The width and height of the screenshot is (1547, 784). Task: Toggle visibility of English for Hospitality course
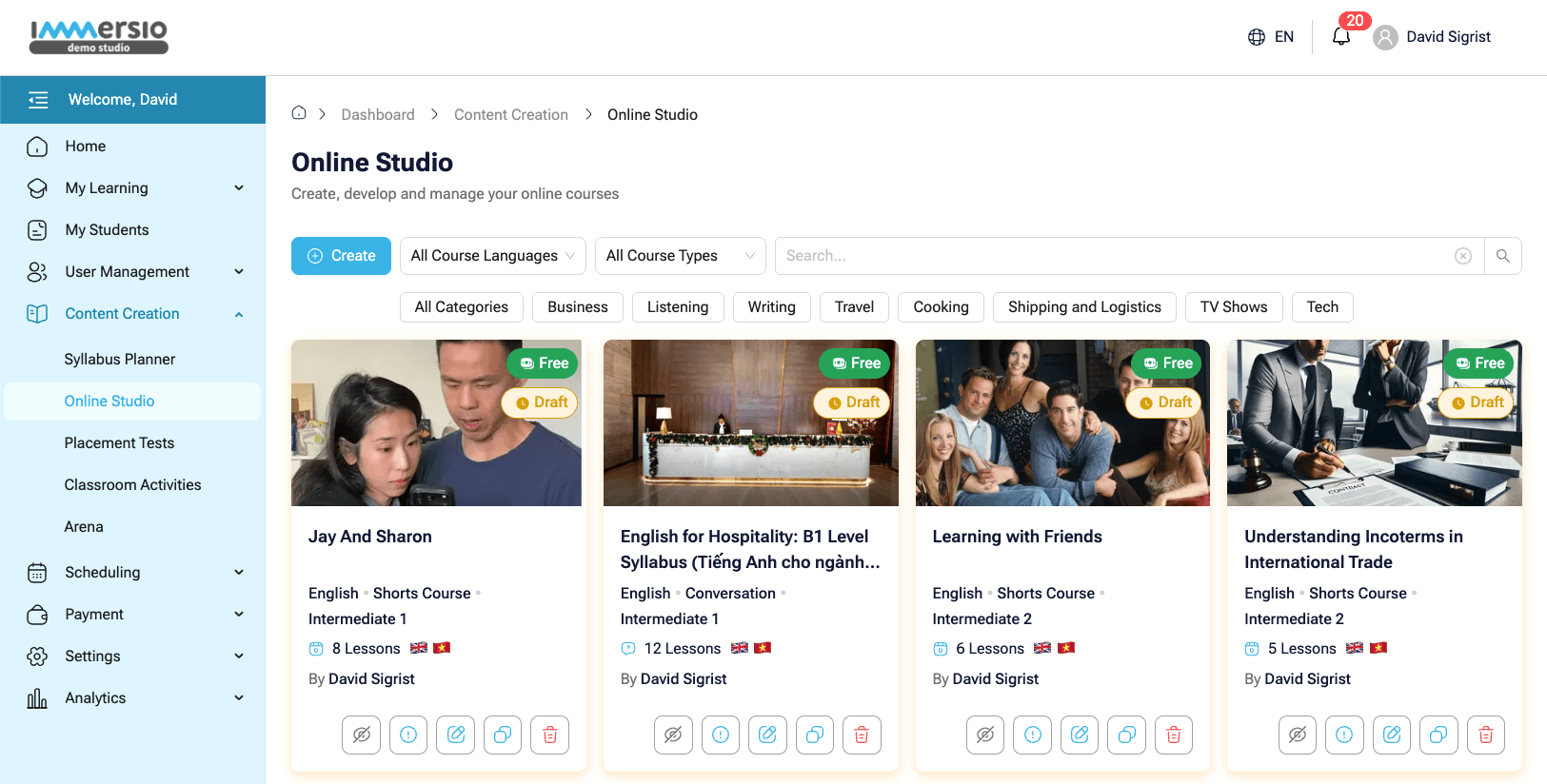coord(673,735)
